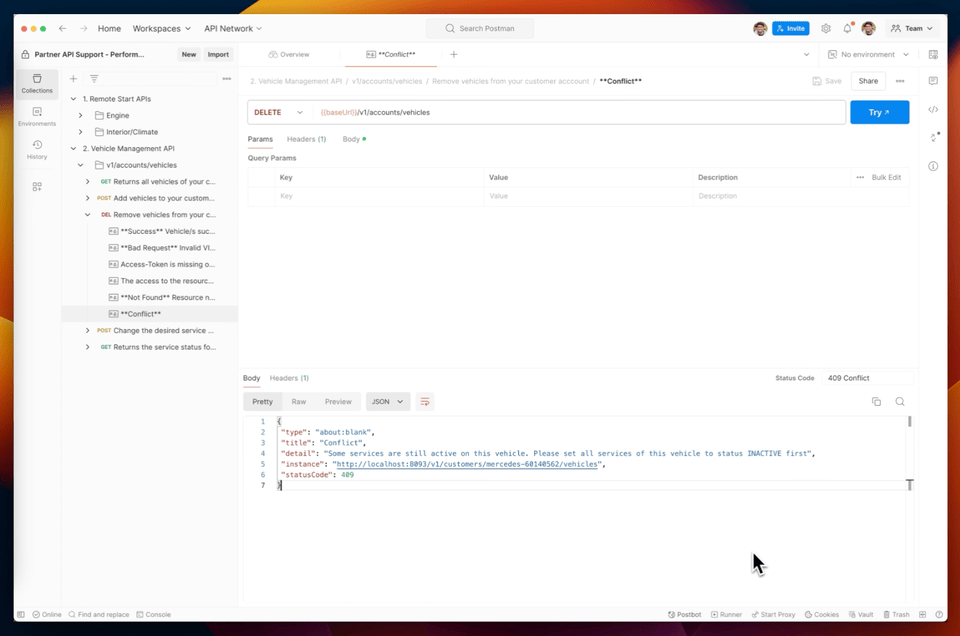Click Bulk Edit in query params
This screenshot has width=960, height=636.
pyautogui.click(x=886, y=178)
